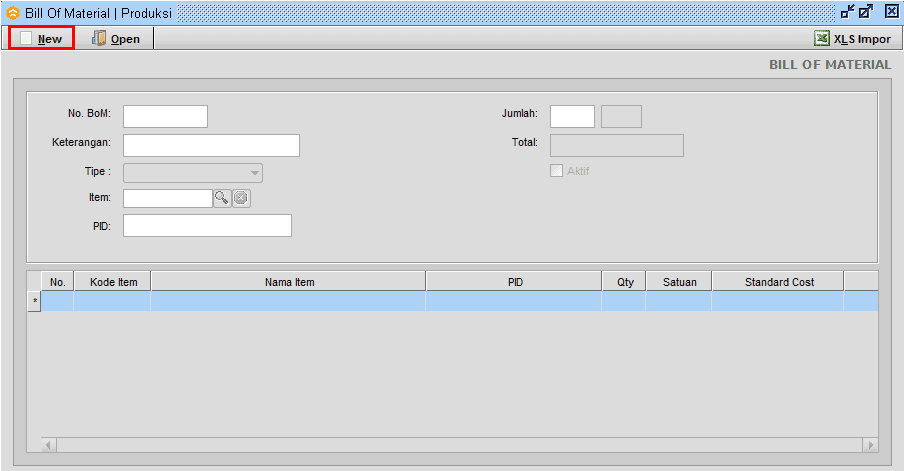This screenshot has height=471, width=904.
Task: Toggle the Aktif checkbox
Action: [556, 171]
